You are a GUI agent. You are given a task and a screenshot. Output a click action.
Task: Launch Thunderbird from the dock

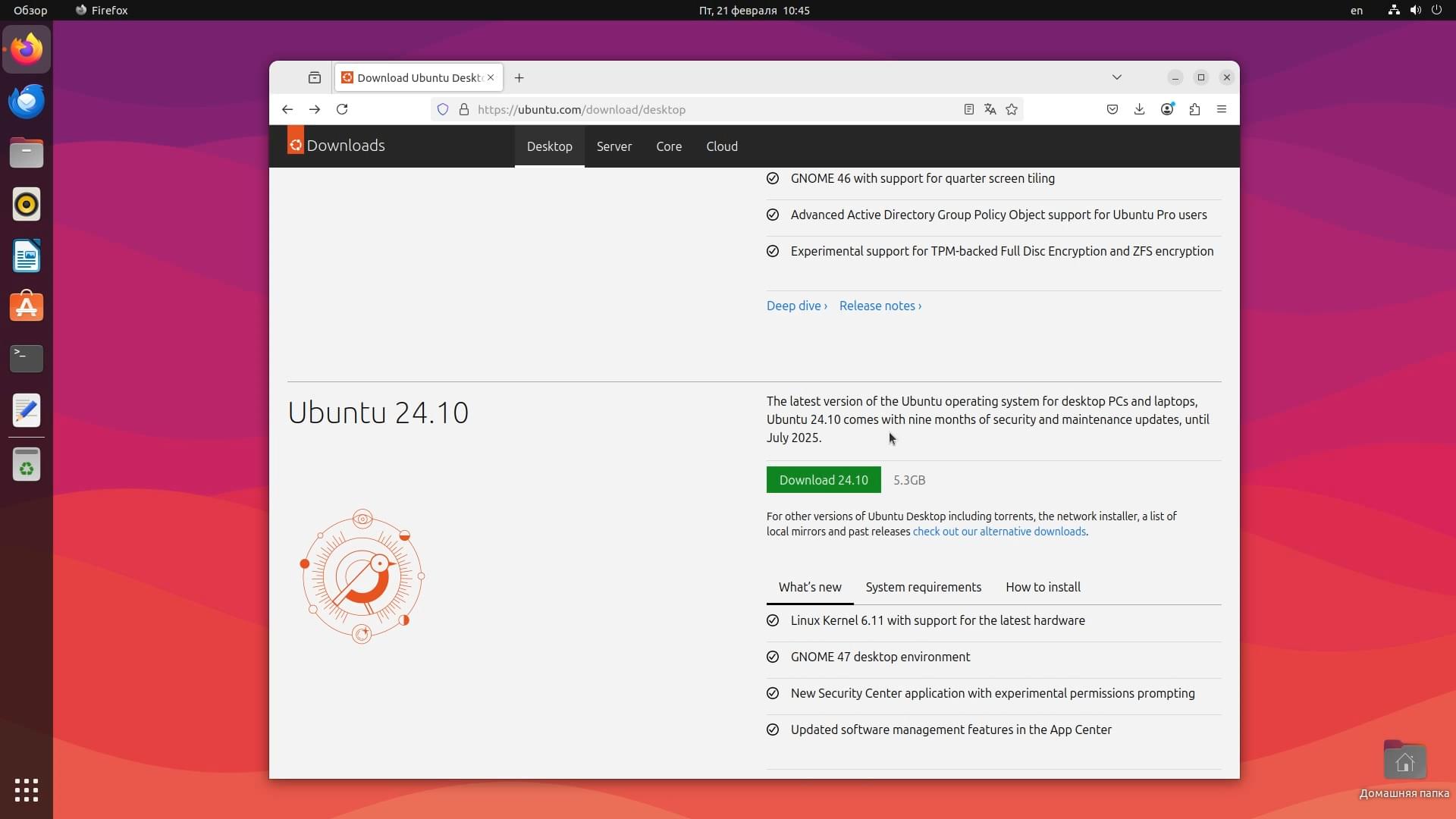27,101
